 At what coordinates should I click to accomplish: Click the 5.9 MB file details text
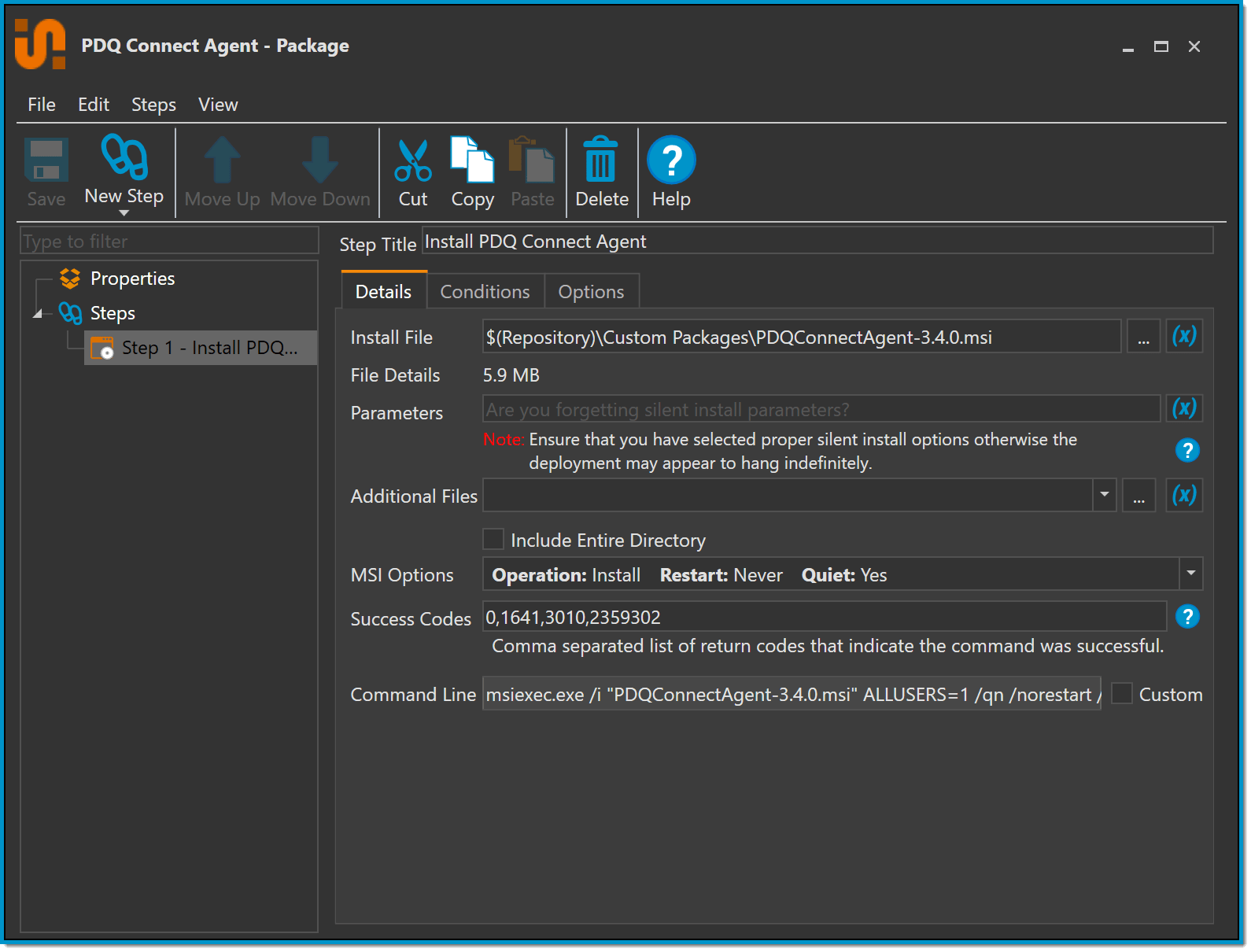(511, 375)
